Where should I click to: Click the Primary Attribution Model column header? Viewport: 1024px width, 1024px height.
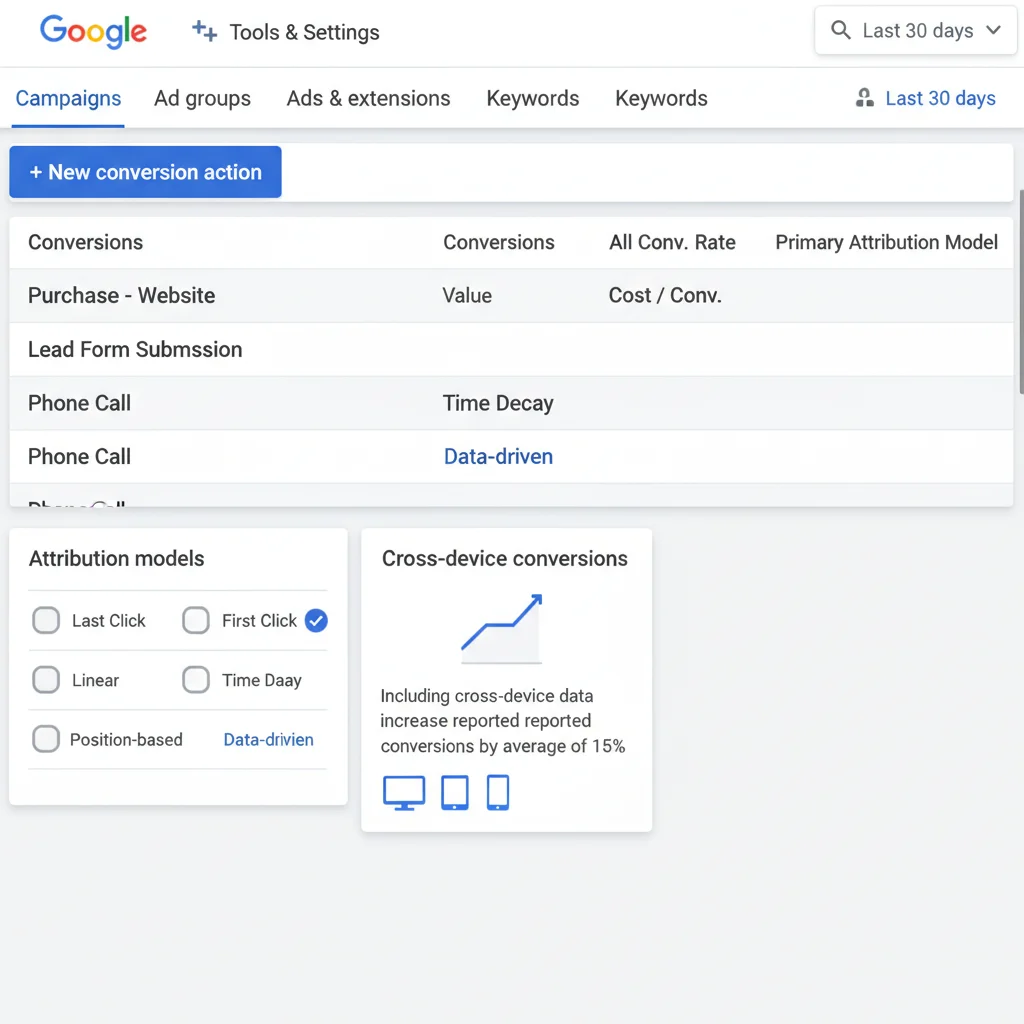click(x=886, y=242)
